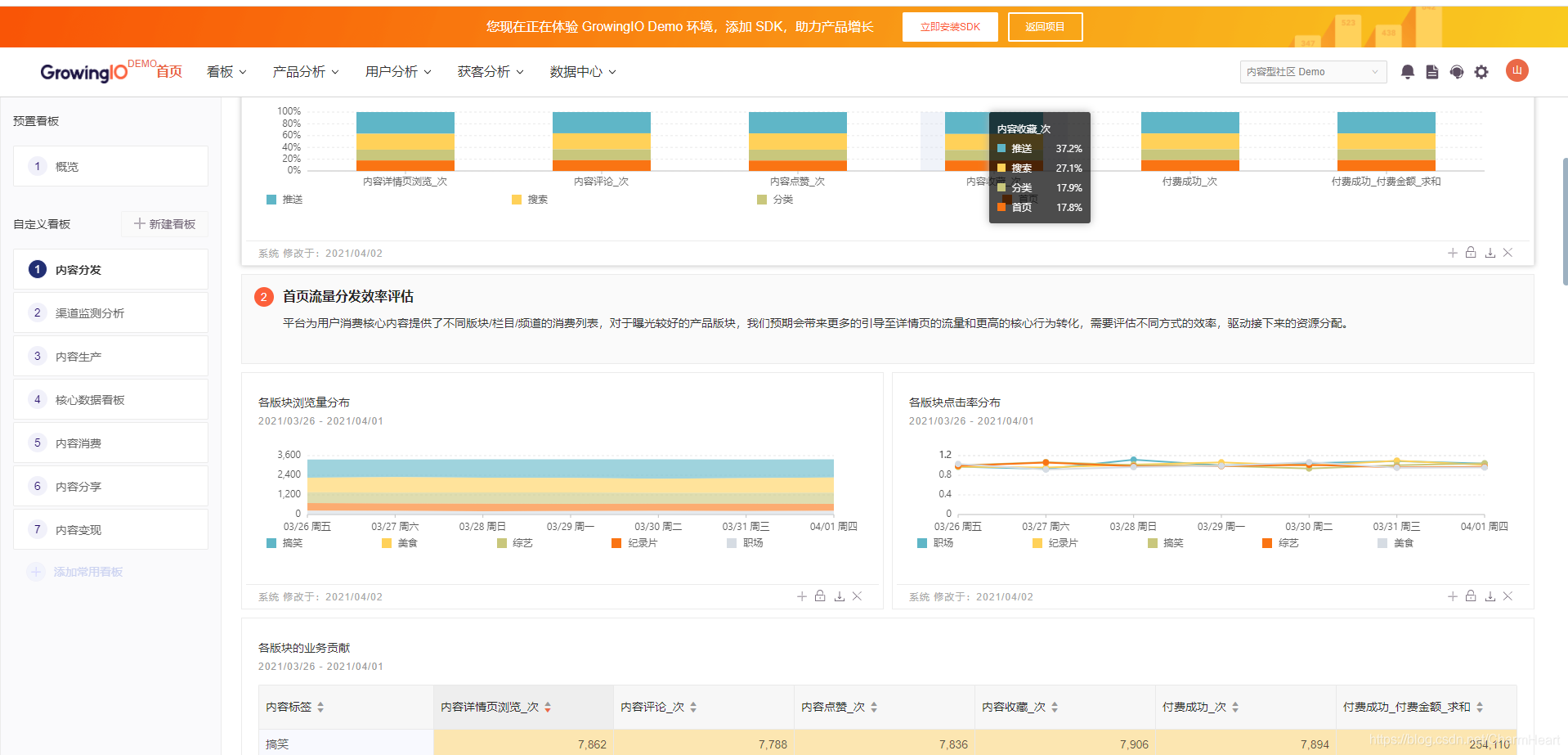The height and width of the screenshot is (755, 1568).
Task: Add the stacked bar chart to board (plus icon)
Action: pos(1453,253)
